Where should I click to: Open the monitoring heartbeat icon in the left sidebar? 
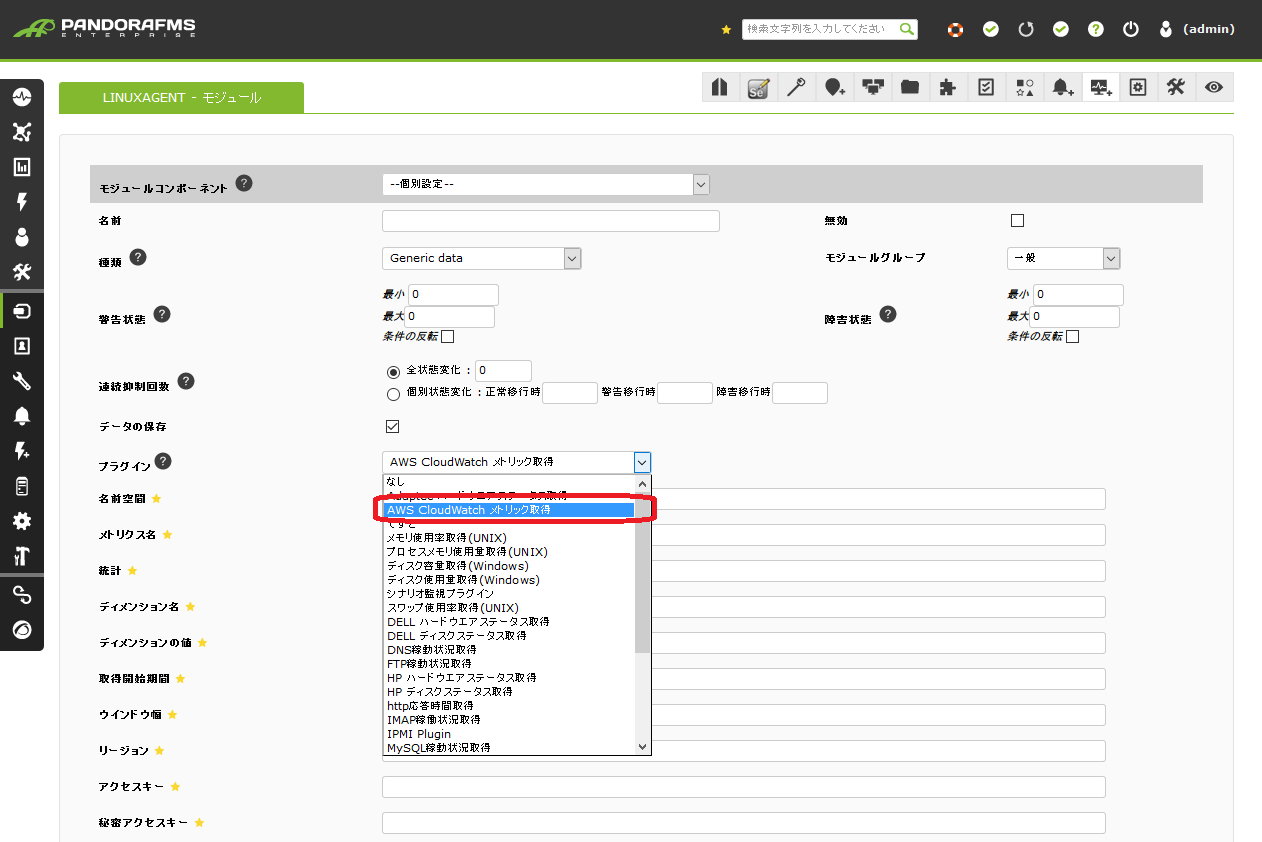pos(21,98)
